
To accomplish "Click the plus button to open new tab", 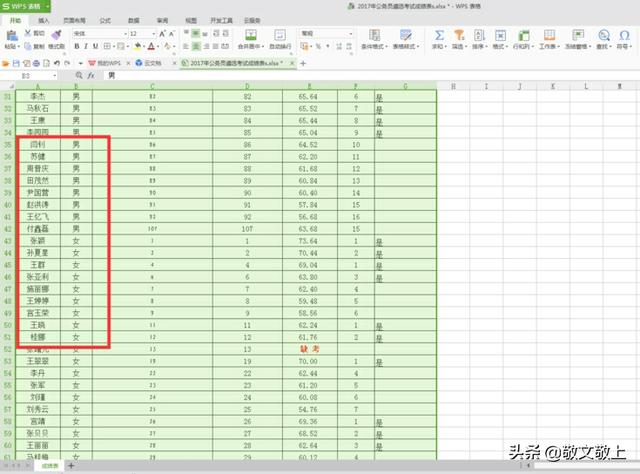I will (x=303, y=63).
